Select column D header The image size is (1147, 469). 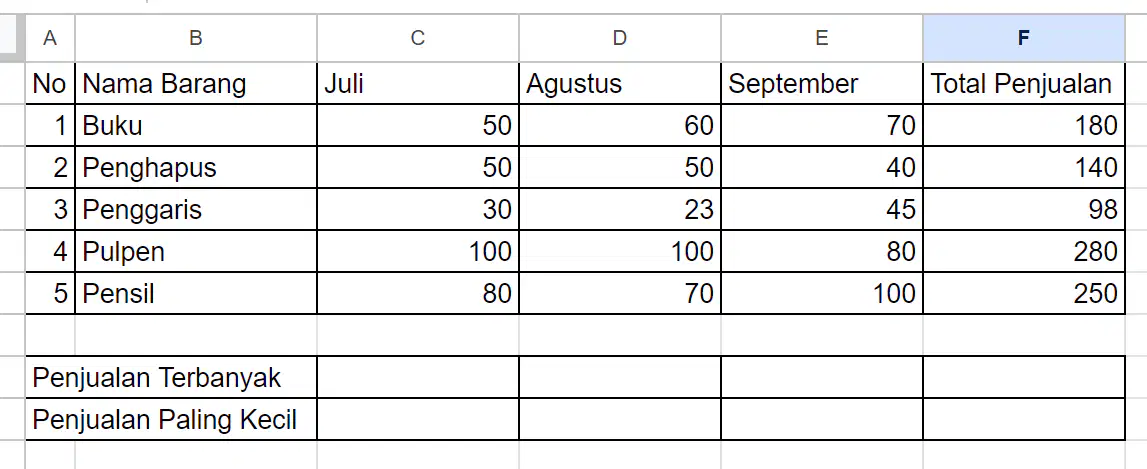click(620, 38)
